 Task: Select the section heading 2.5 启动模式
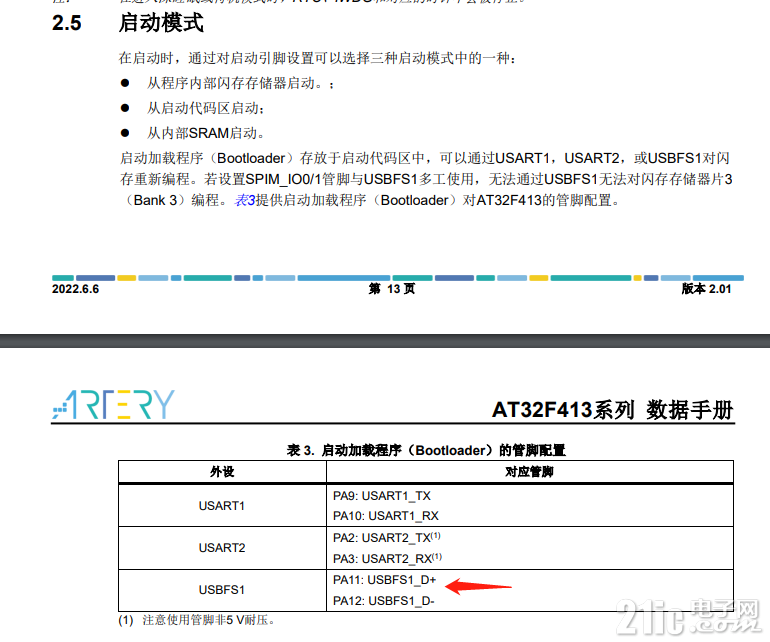128,23
